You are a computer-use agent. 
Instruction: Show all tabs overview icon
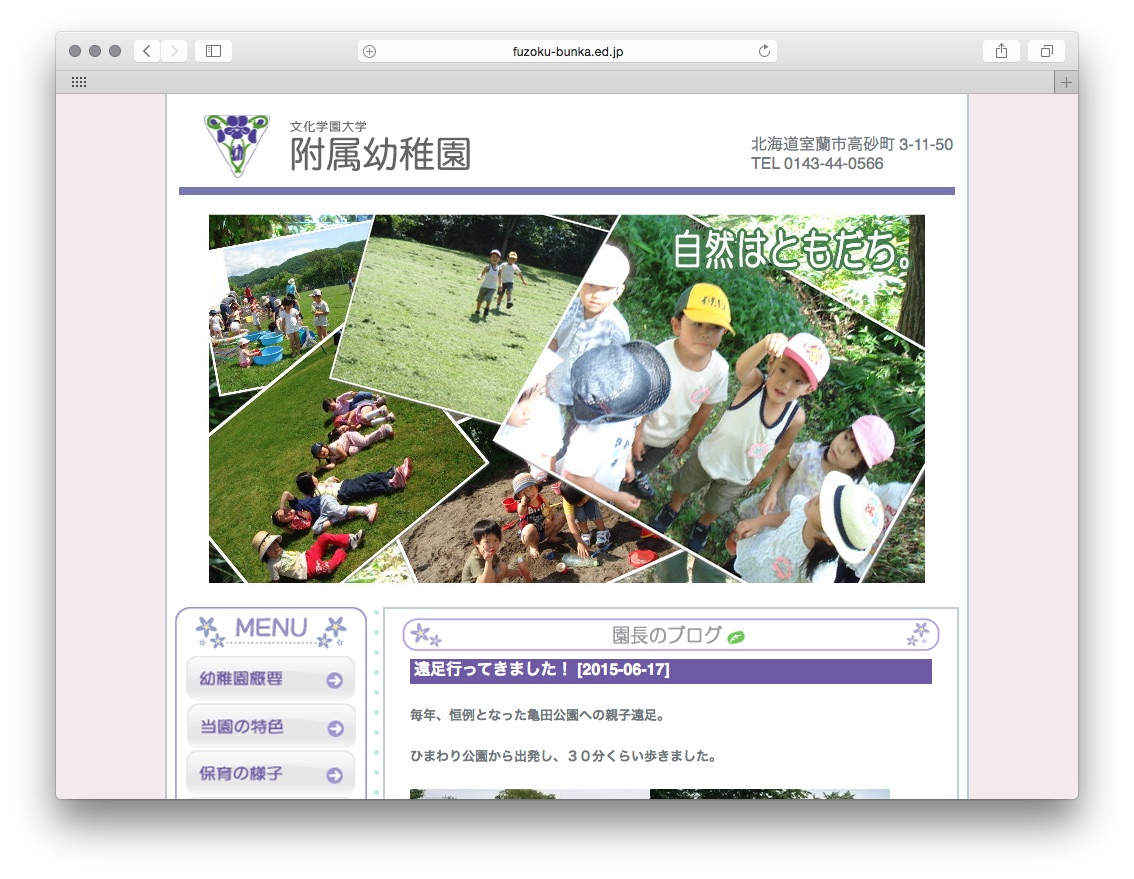pos(1046,51)
